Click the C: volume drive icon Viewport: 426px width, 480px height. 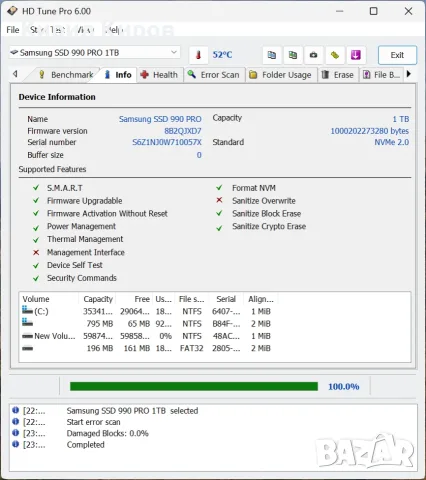coord(27,311)
